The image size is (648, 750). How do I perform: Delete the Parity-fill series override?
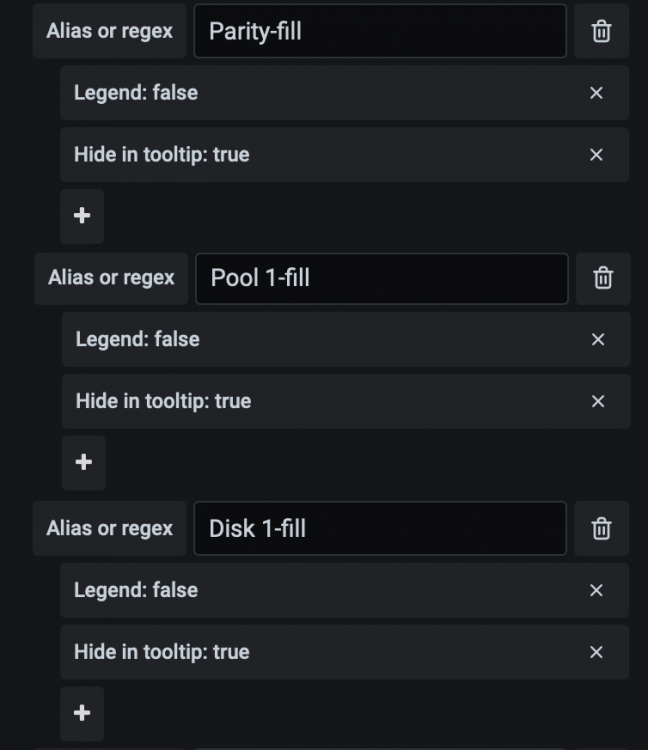[x=601, y=31]
